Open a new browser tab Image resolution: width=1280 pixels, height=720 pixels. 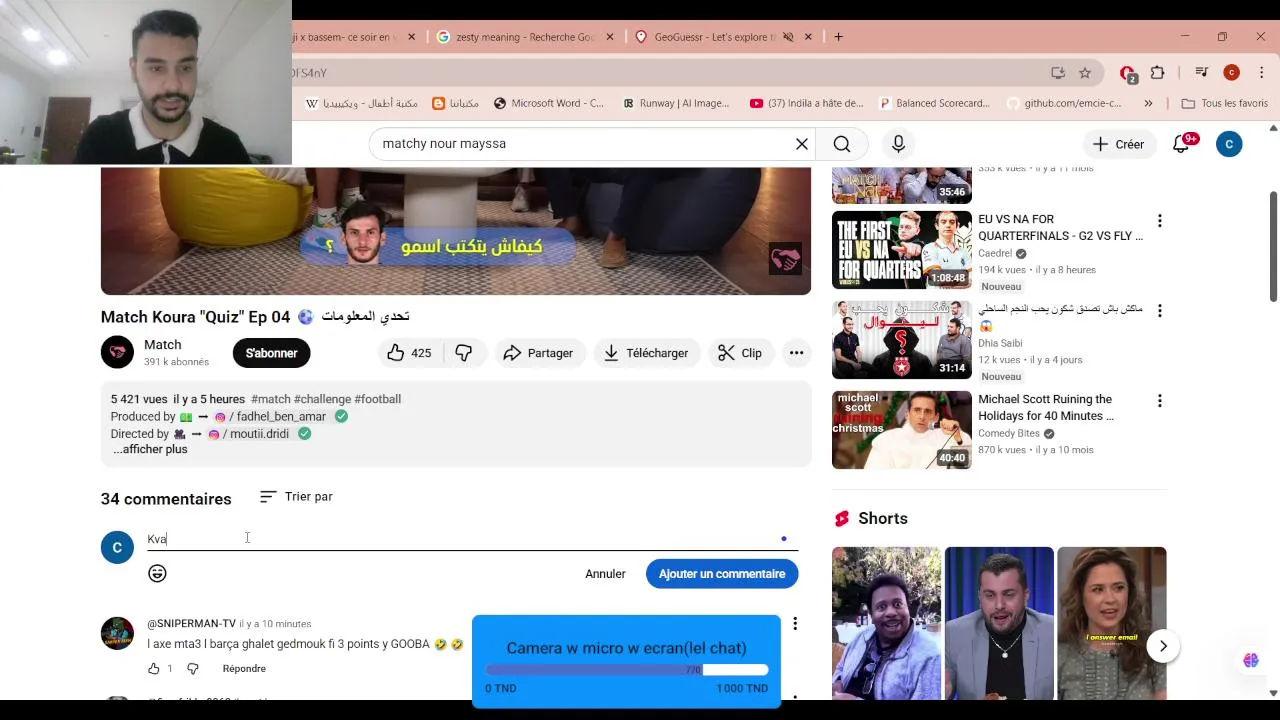tap(838, 37)
